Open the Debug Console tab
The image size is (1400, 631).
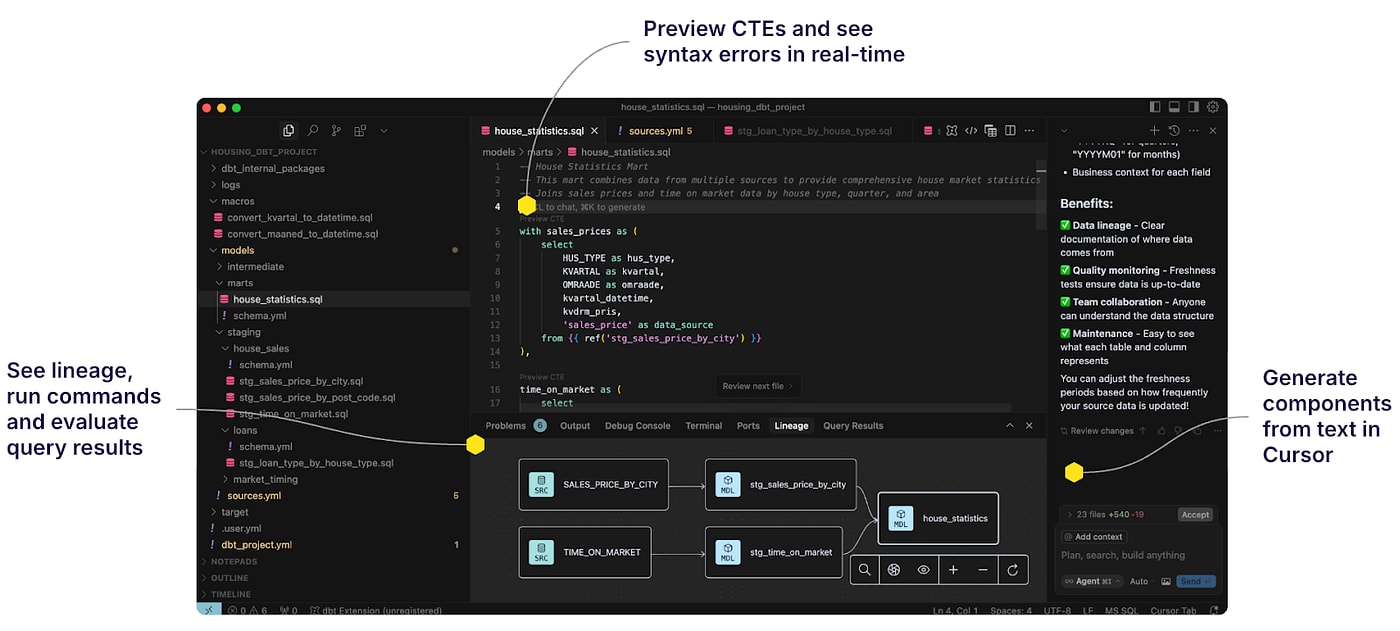tap(637, 425)
